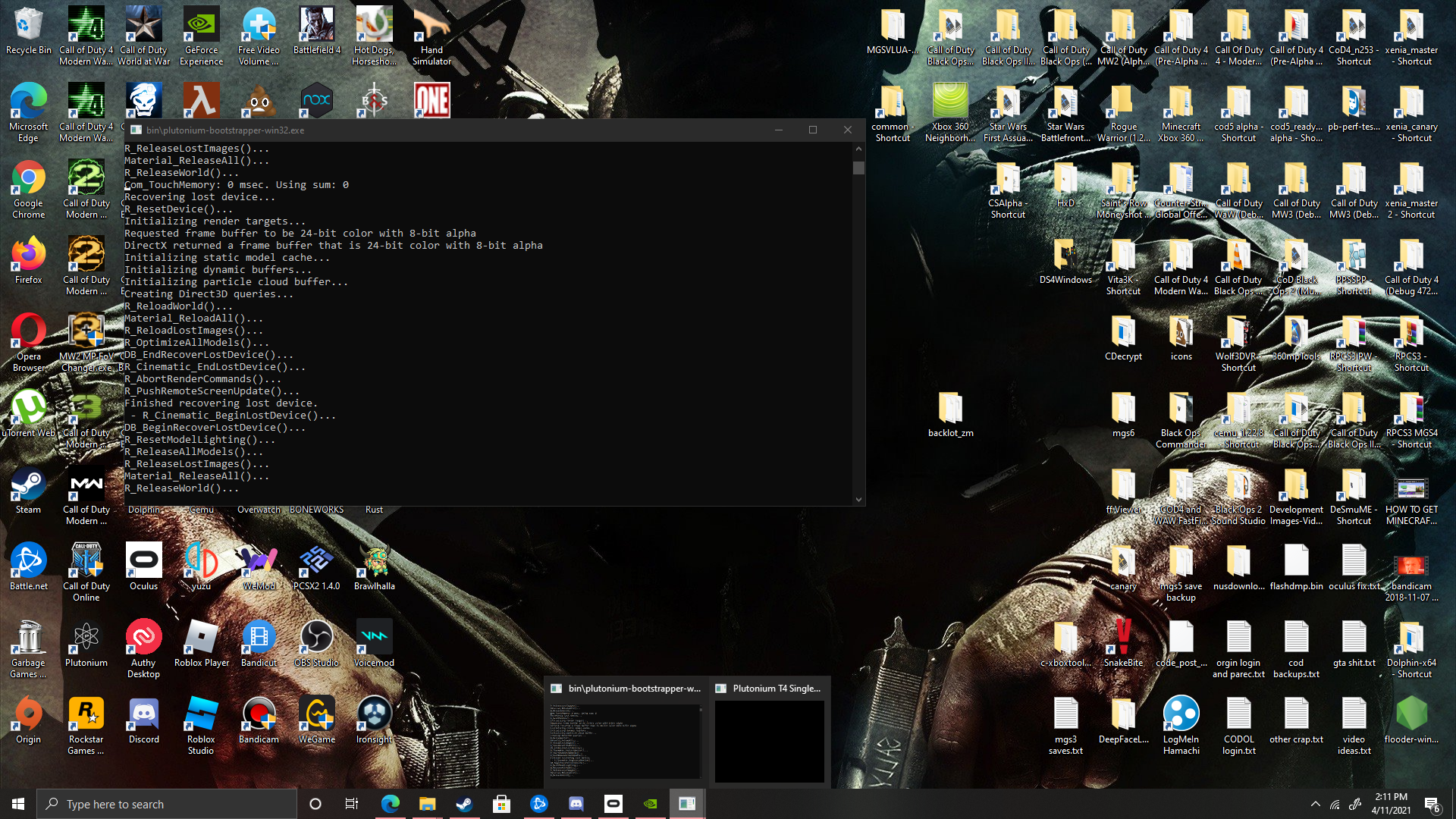Launch Roblox Player from the desktop
This screenshot has height=819, width=1456.
[x=201, y=644]
